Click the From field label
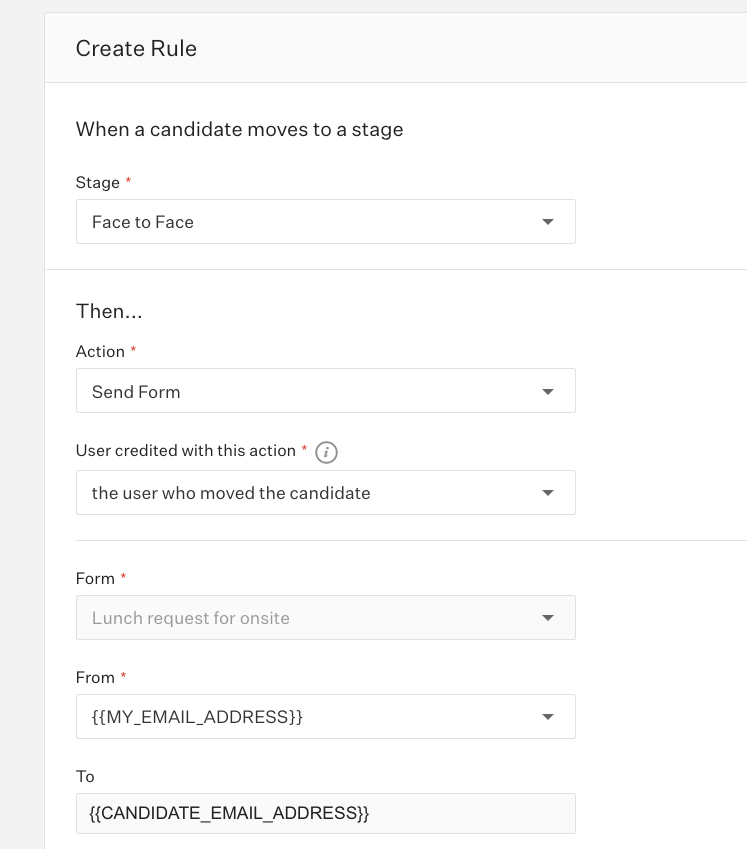The image size is (747, 849). click(95, 677)
